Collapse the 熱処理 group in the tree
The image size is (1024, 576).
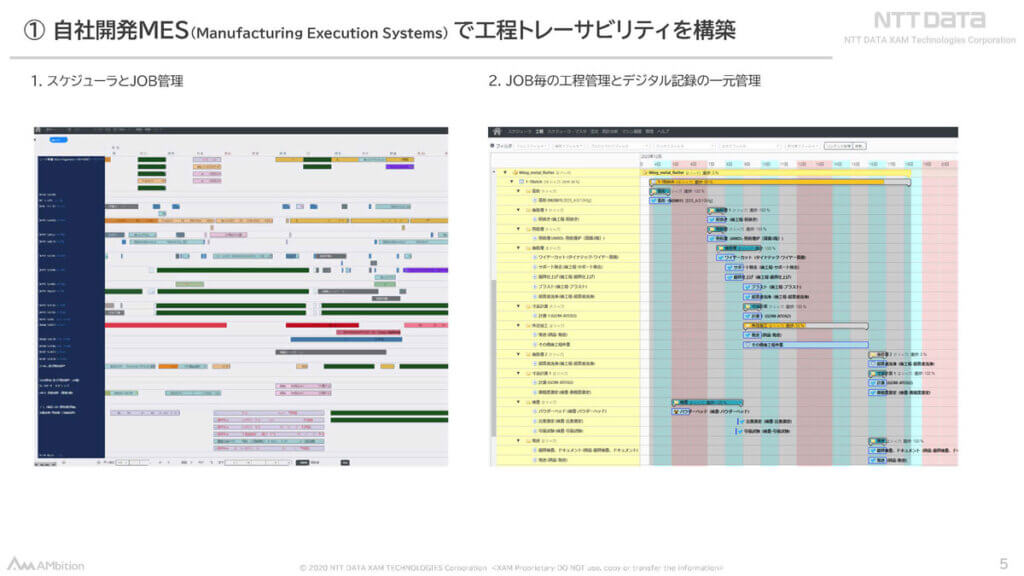[x=519, y=229]
